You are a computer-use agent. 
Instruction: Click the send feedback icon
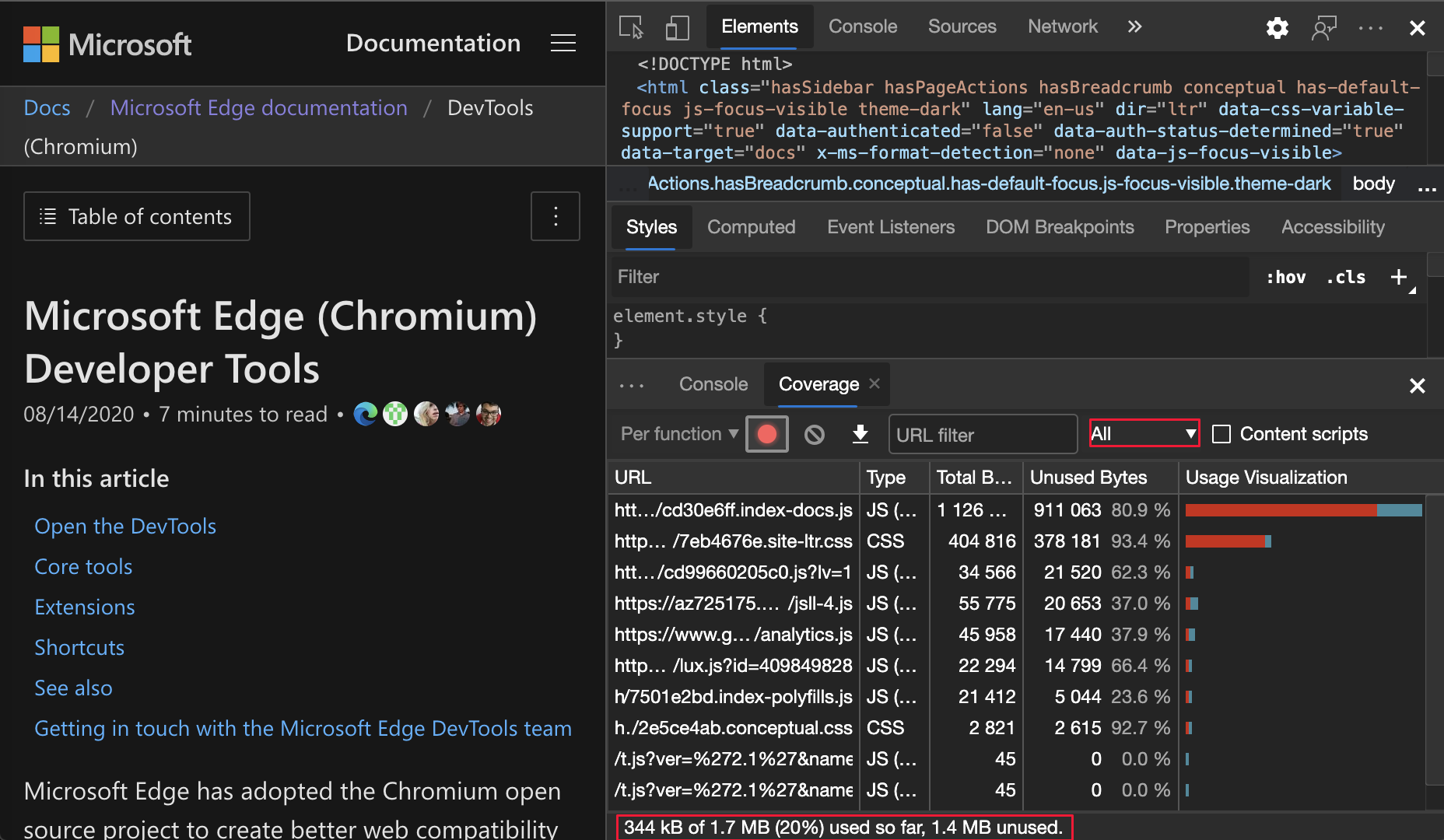(x=1323, y=28)
